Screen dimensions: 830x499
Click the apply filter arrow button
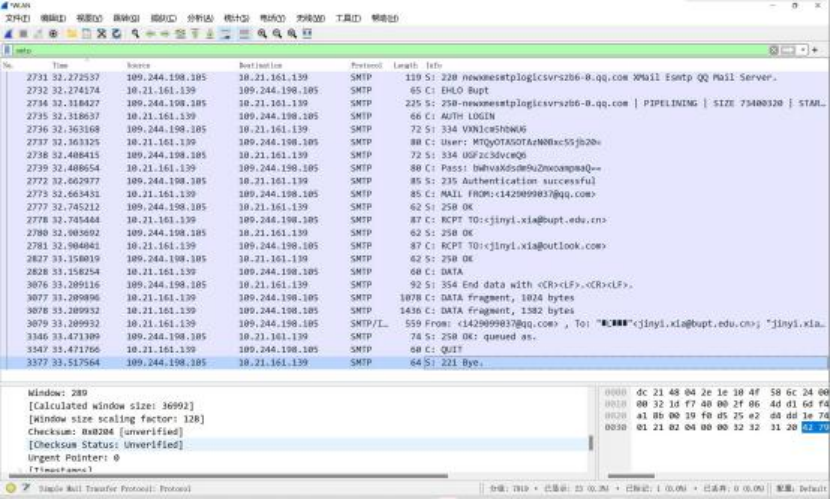(787, 50)
